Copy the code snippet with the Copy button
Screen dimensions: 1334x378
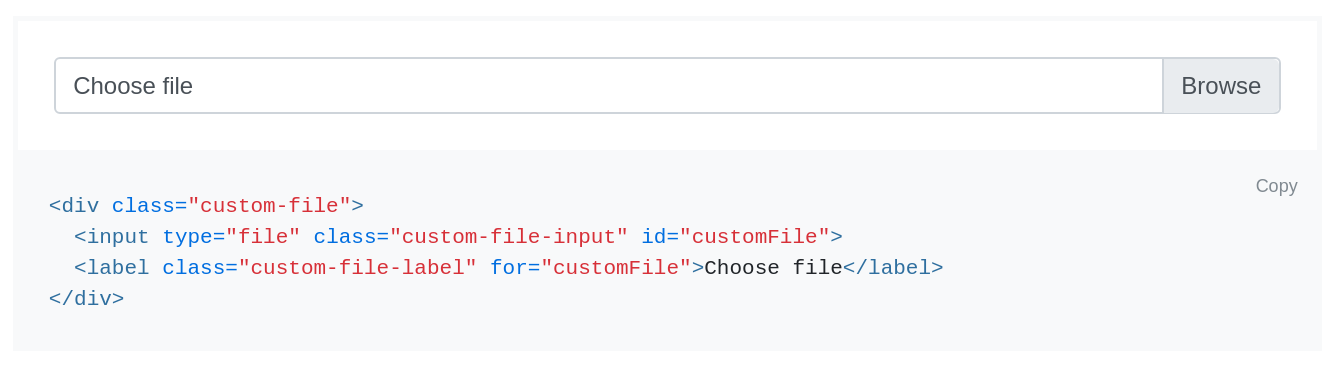click(1276, 186)
